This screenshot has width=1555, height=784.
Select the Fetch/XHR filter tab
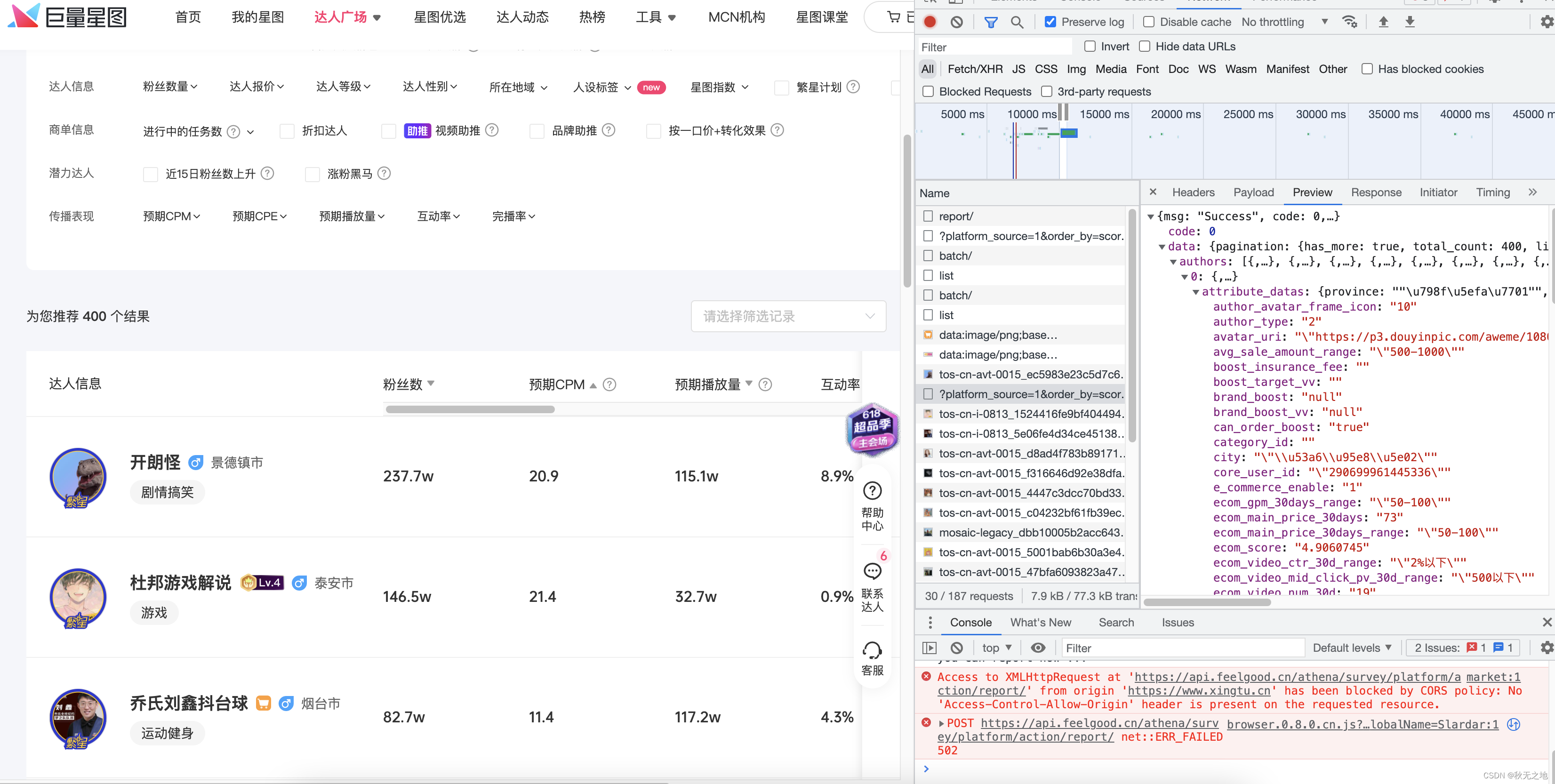pyautogui.click(x=974, y=69)
